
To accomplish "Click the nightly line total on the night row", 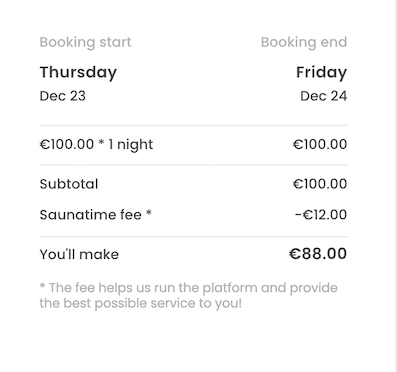I will coord(320,144).
